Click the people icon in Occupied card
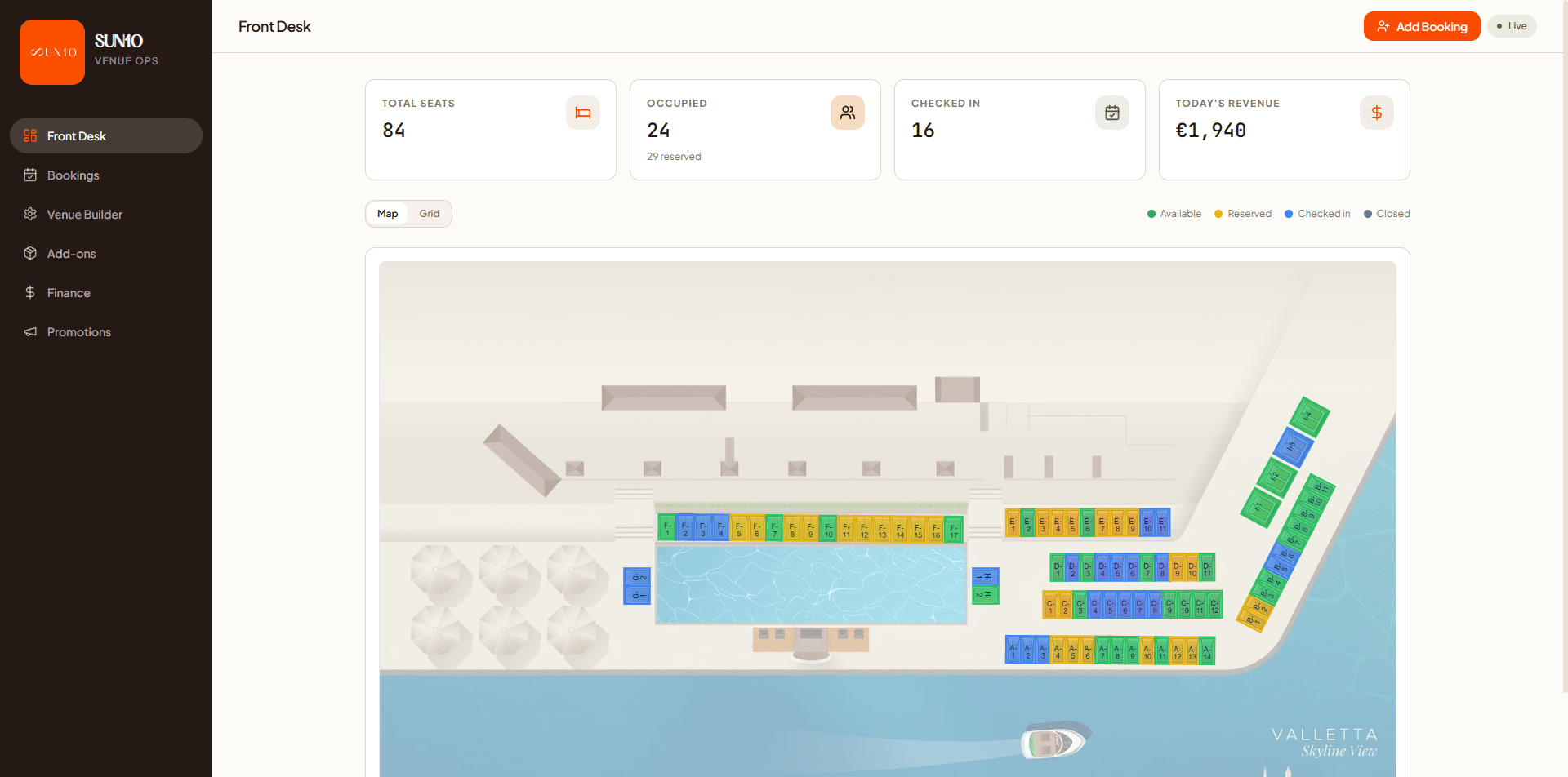This screenshot has width=1568, height=777. [847, 113]
